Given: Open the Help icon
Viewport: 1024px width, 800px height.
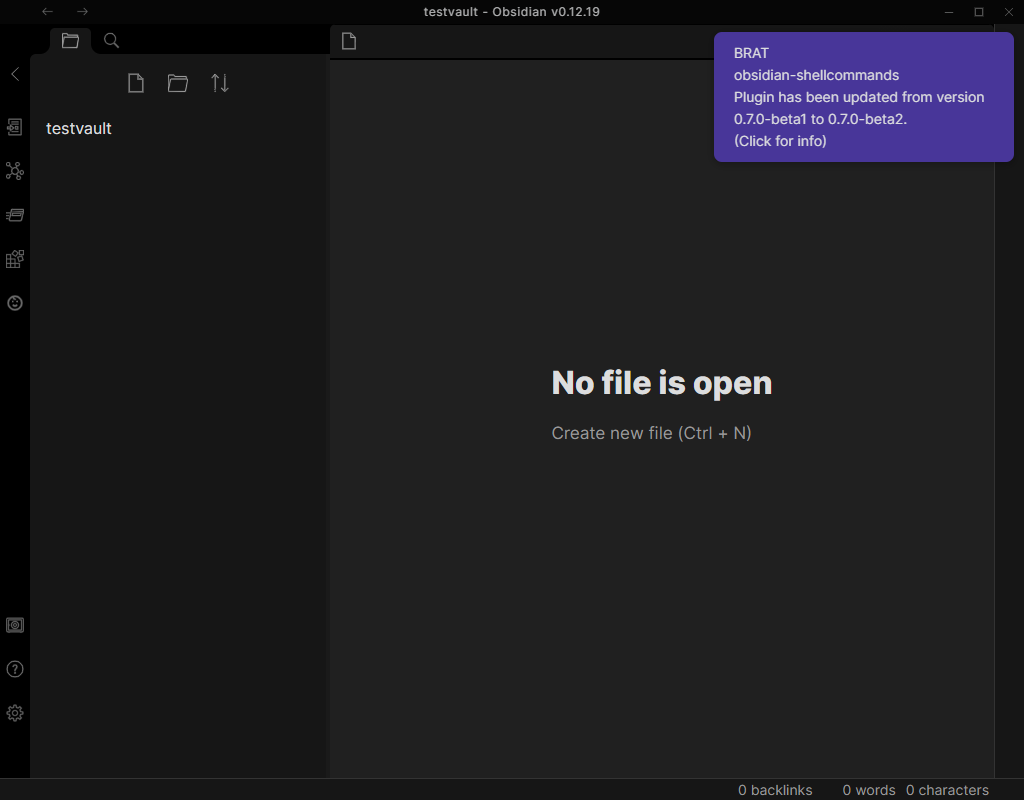Looking at the screenshot, I should pyautogui.click(x=15, y=669).
